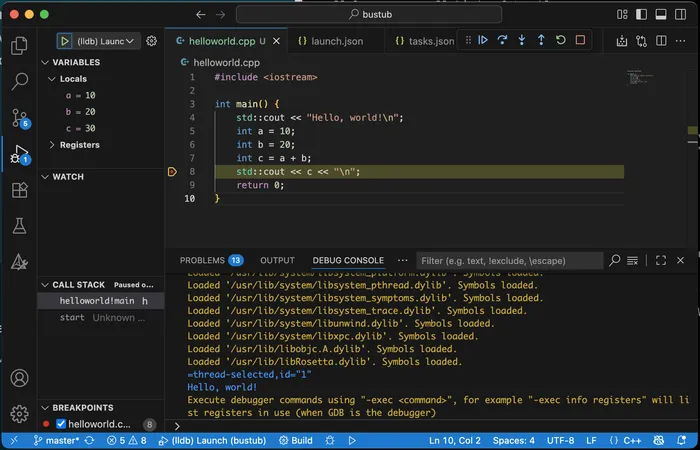
Task: Click the split editor icon
Action: click(661, 41)
